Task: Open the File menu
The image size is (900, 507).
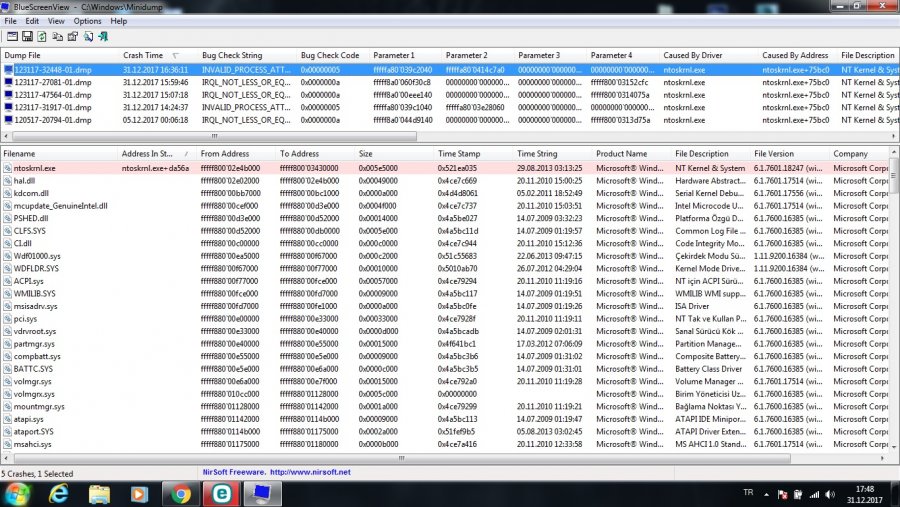Action: pyautogui.click(x=10, y=21)
